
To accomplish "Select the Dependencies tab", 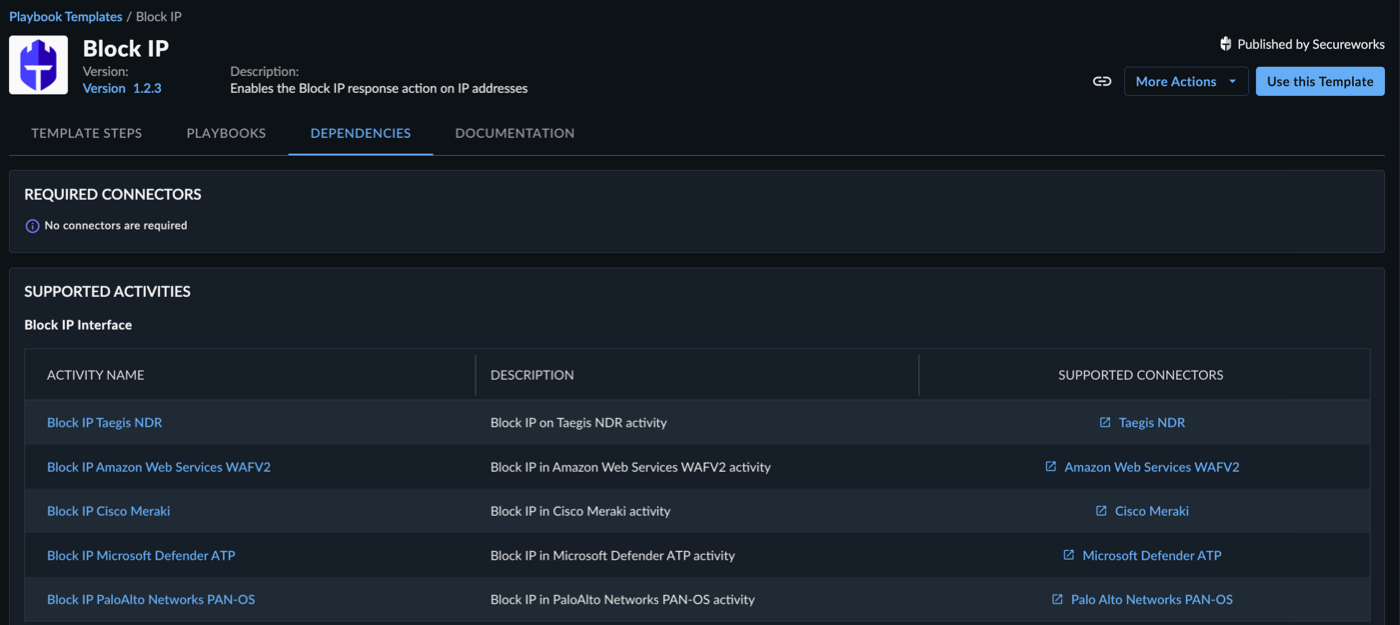I will (x=360, y=133).
